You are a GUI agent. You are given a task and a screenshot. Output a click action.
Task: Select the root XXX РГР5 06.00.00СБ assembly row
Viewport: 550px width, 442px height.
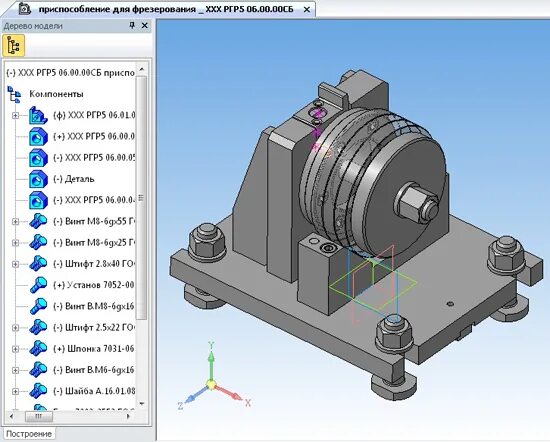coord(70,73)
